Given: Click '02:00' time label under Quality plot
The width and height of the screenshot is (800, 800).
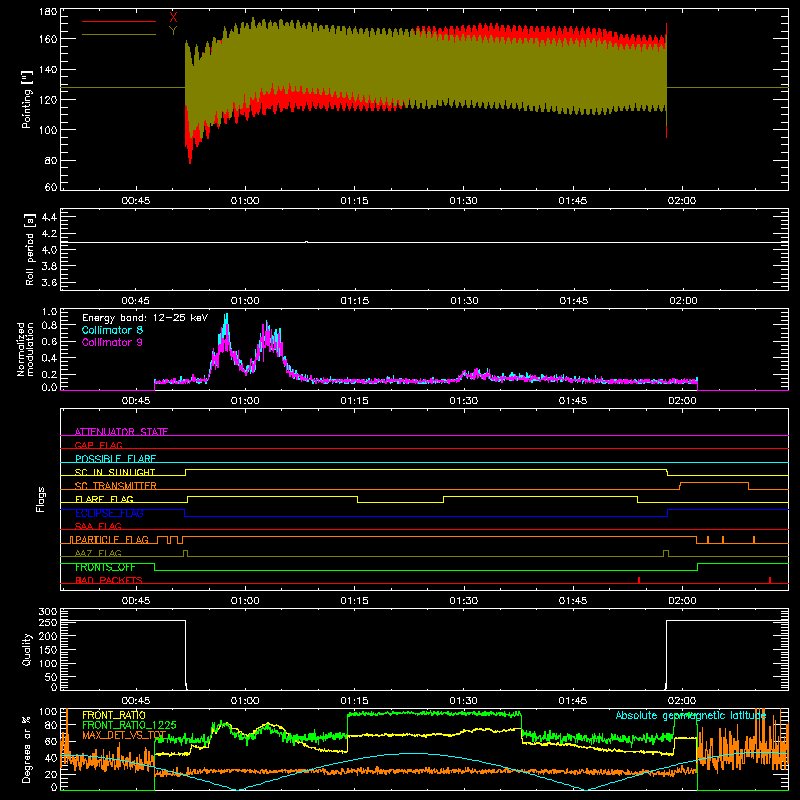Looking at the screenshot, I should (x=682, y=701).
